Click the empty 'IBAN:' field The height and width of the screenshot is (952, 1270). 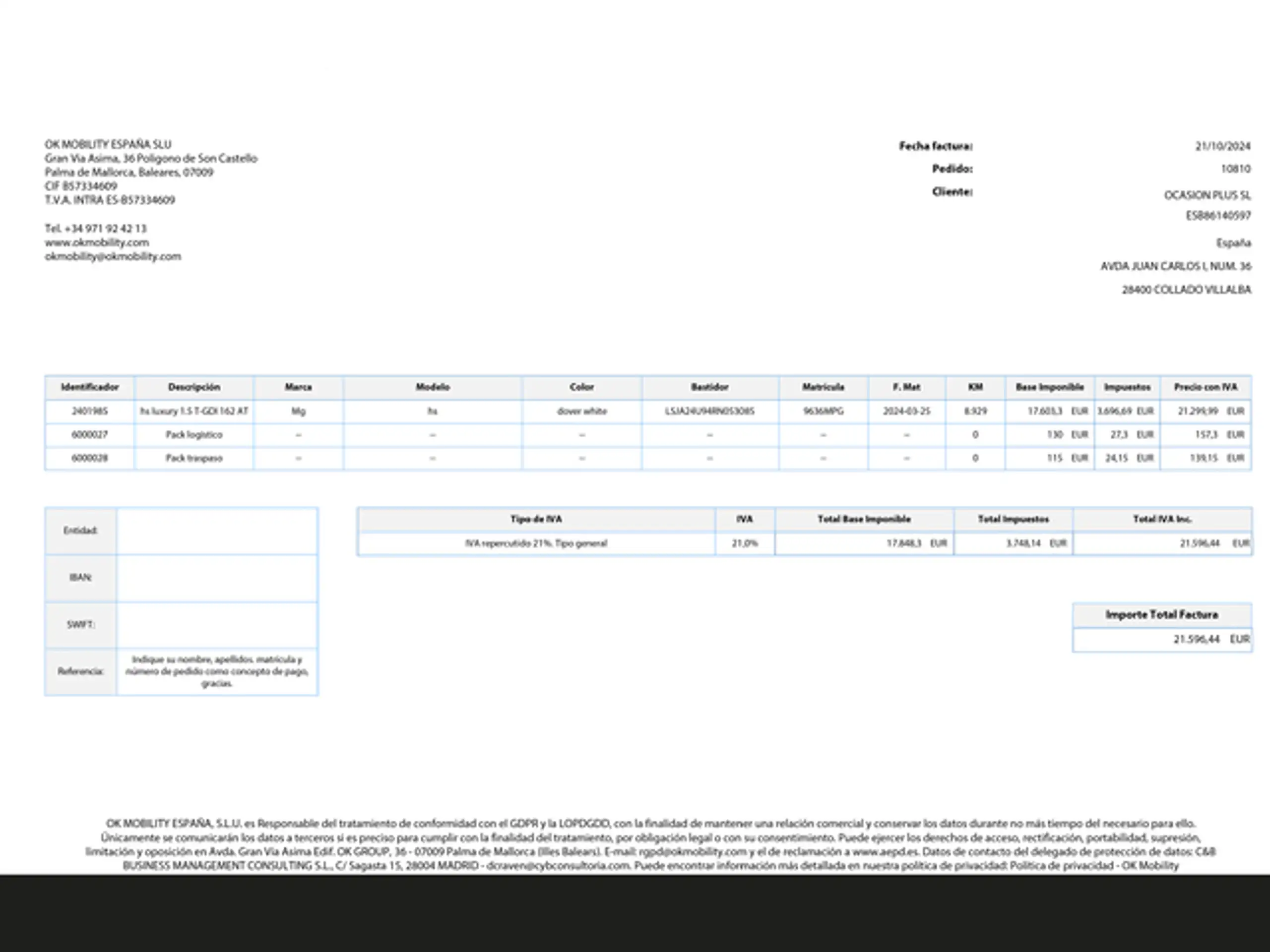point(217,578)
